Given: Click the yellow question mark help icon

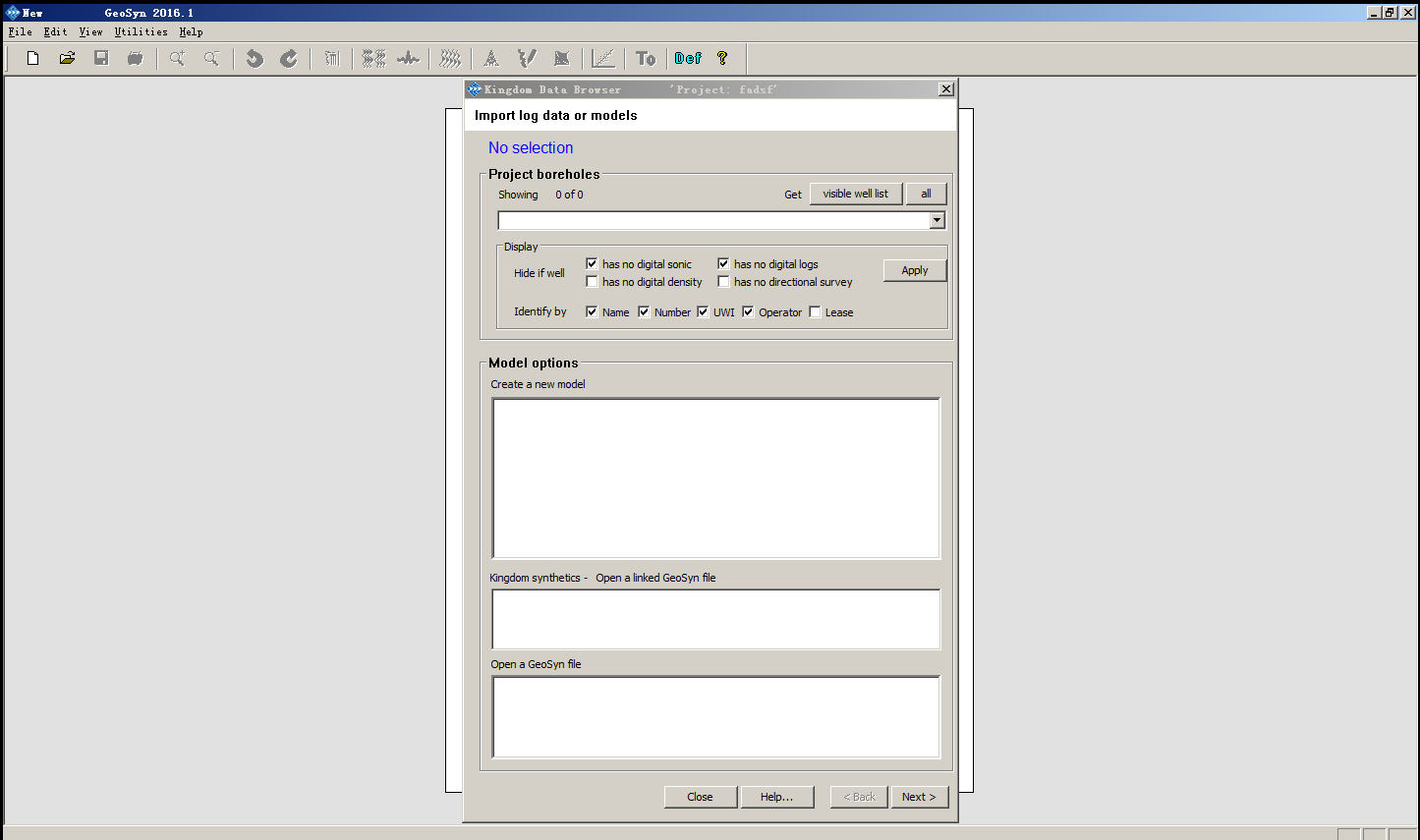Looking at the screenshot, I should point(722,59).
